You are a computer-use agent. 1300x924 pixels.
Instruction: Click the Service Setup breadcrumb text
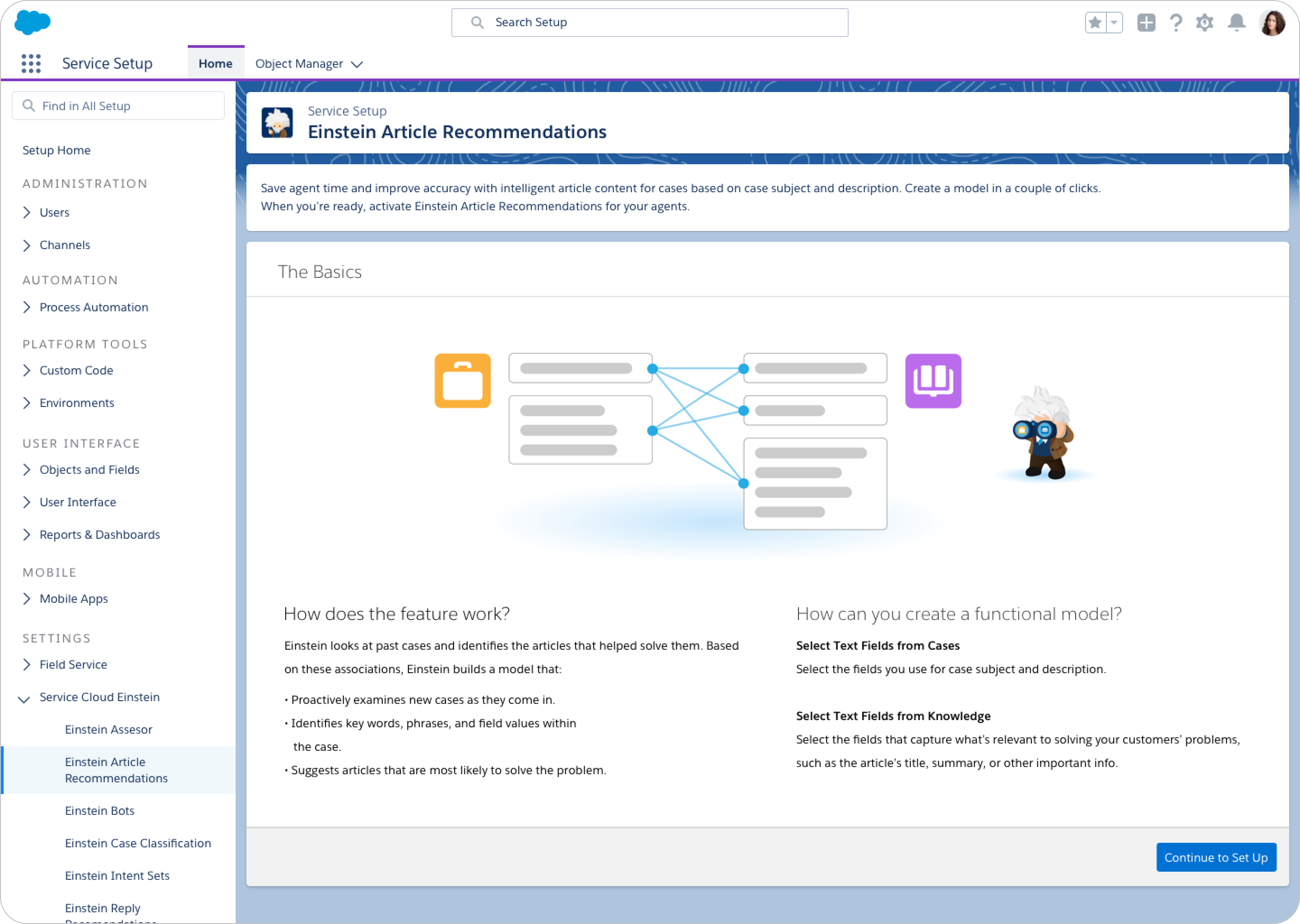click(x=347, y=111)
